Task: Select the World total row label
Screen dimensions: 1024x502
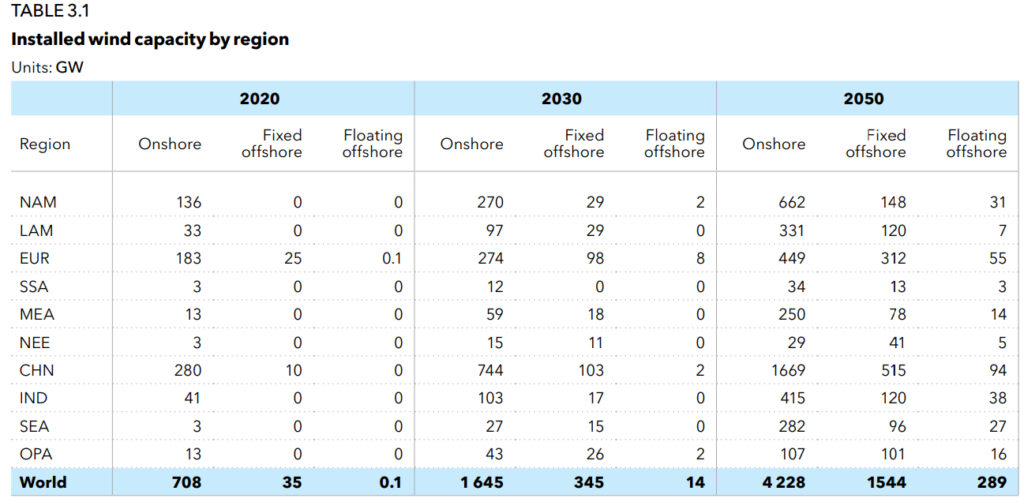Action: (x=43, y=482)
